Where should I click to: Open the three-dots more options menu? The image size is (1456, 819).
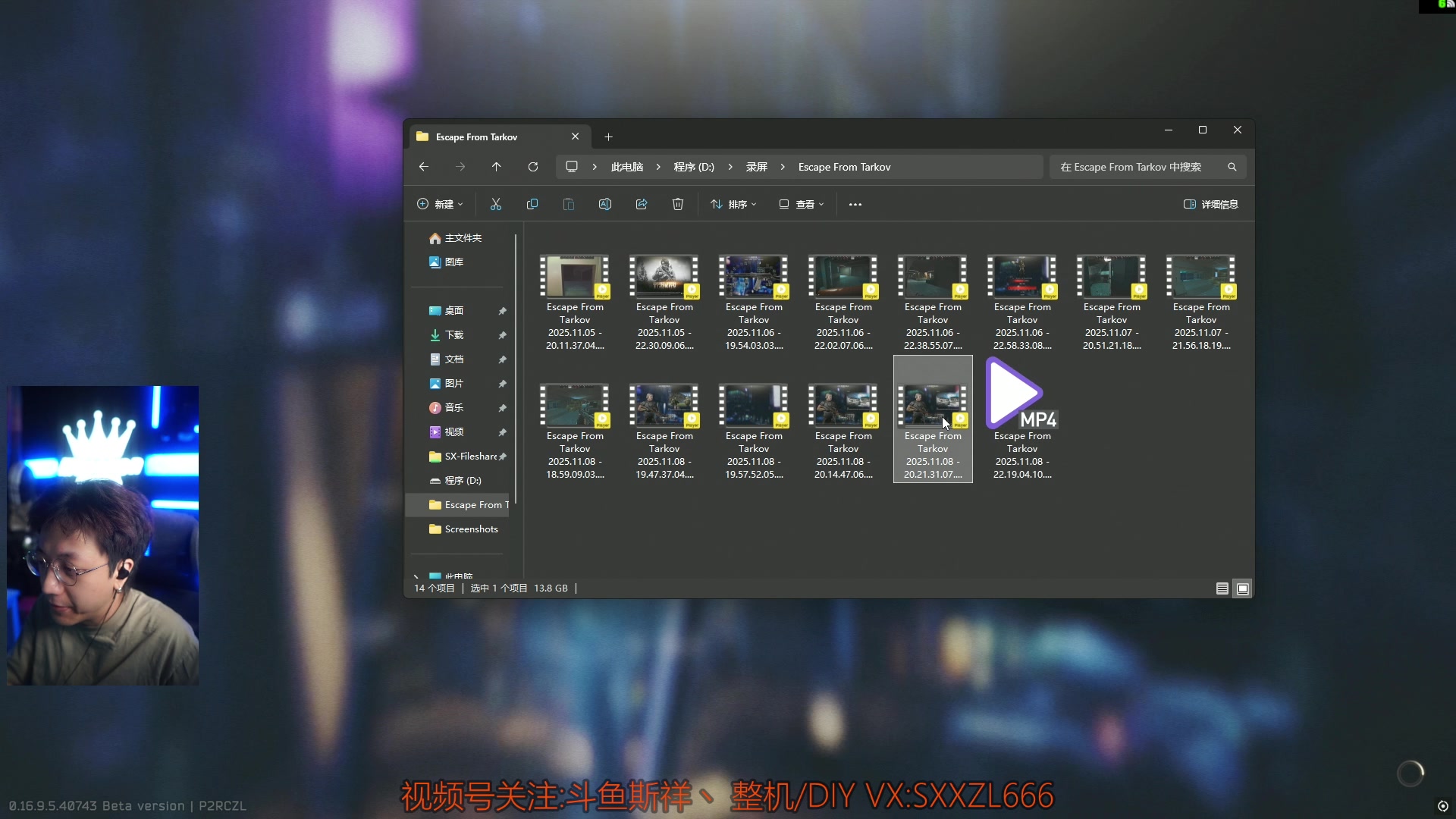[855, 205]
